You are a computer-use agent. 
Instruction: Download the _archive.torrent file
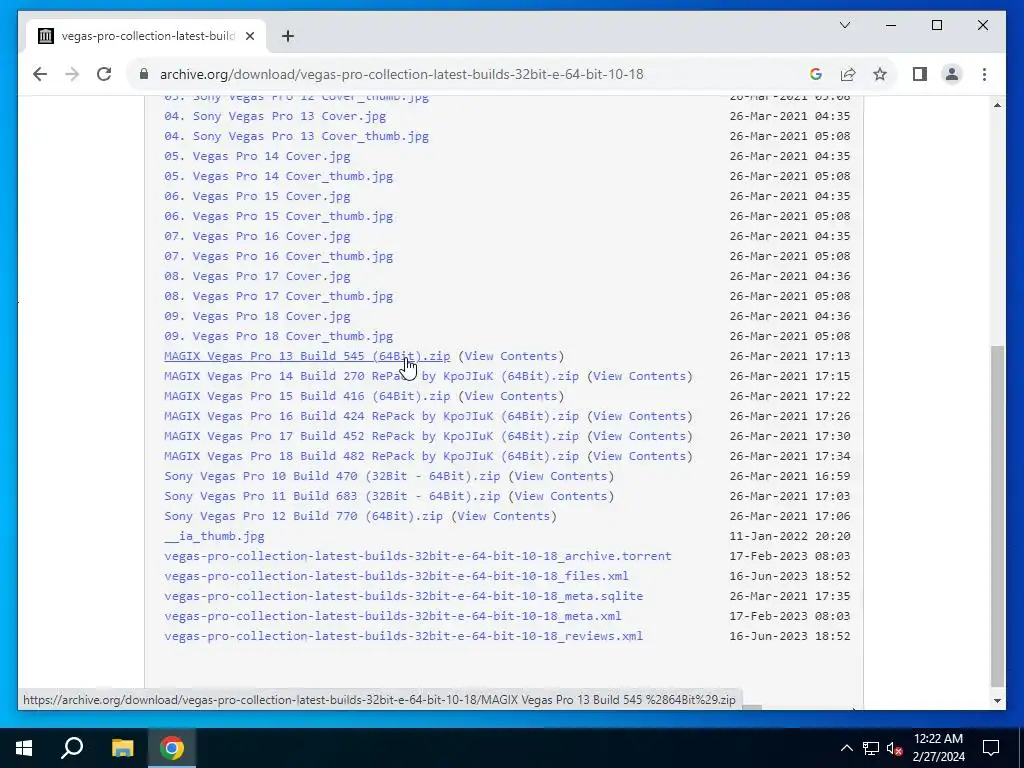[x=417, y=556]
